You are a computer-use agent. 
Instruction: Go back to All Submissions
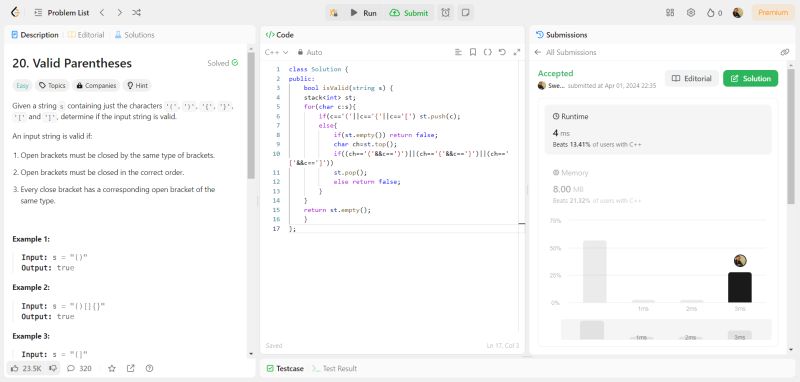565,52
